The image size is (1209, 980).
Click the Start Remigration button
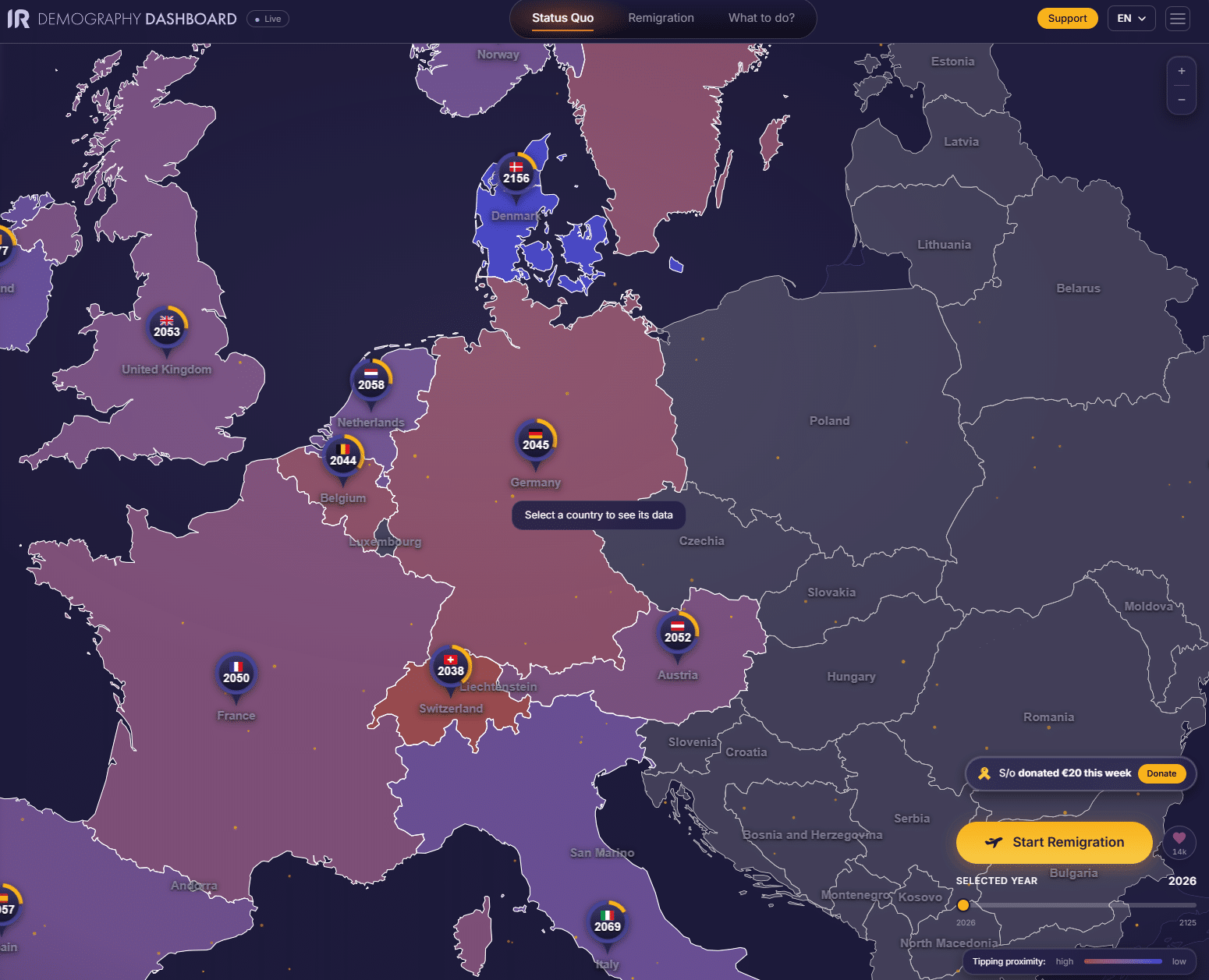pyautogui.click(x=1055, y=842)
